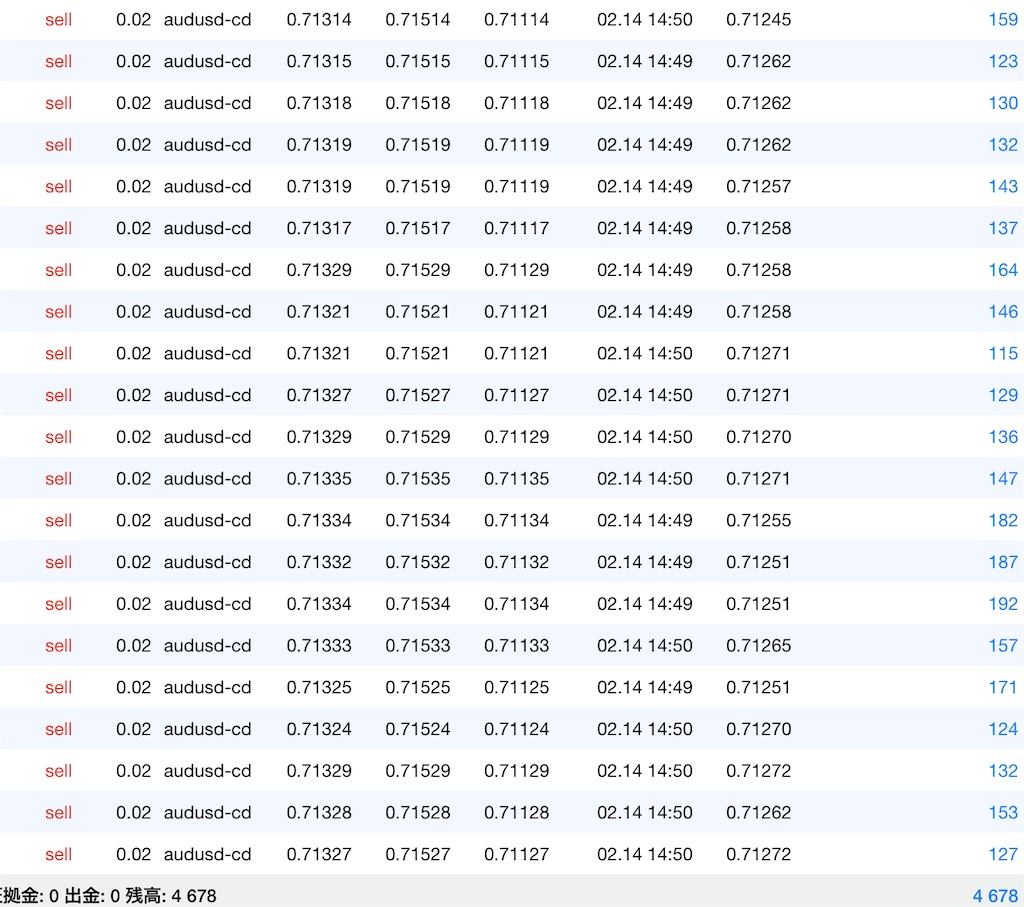Image resolution: width=1024 pixels, height=907 pixels.
Task: Click the open price 0.71335
Action: click(319, 479)
